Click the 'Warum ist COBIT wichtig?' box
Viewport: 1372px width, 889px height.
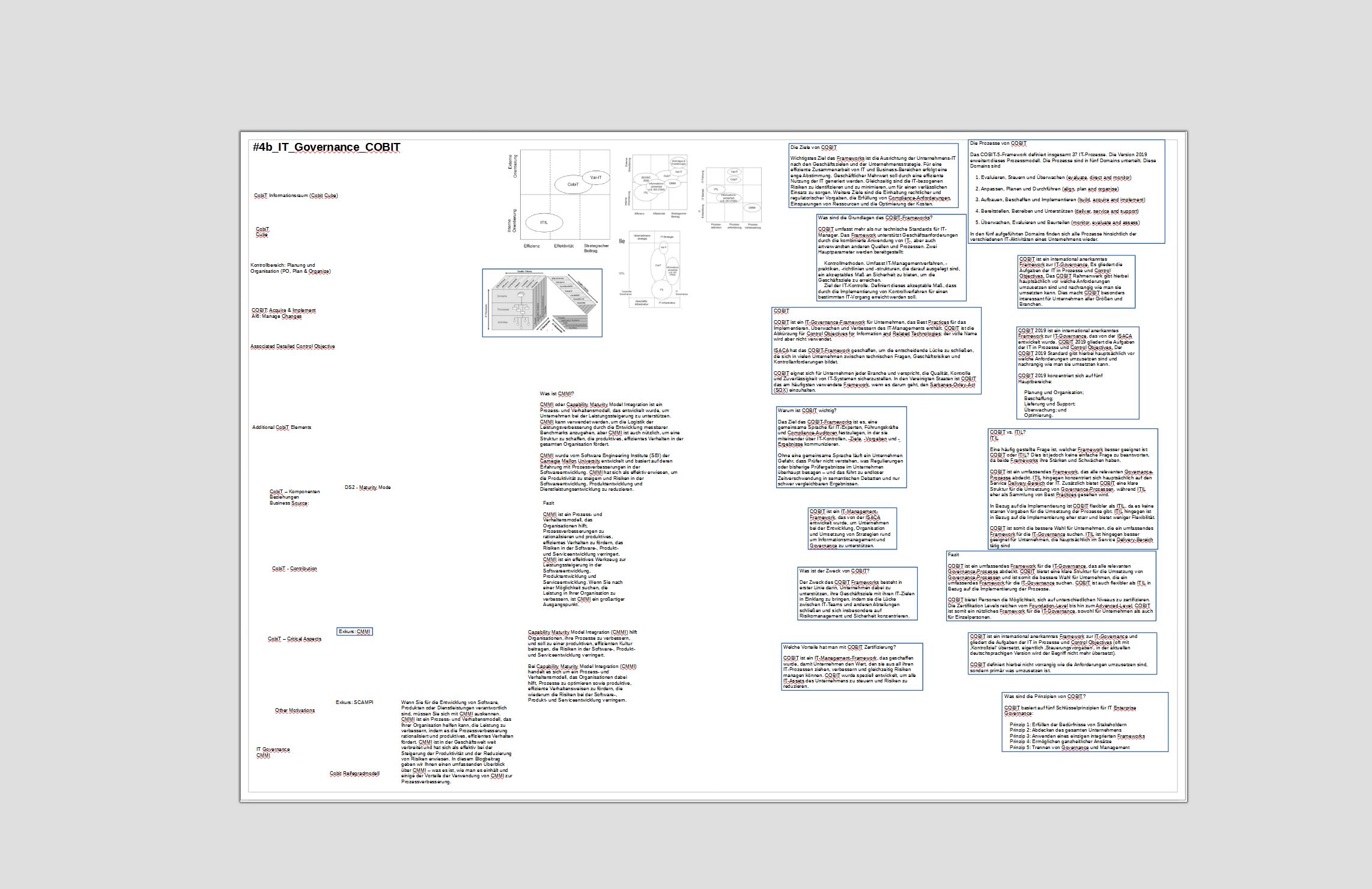[840, 447]
